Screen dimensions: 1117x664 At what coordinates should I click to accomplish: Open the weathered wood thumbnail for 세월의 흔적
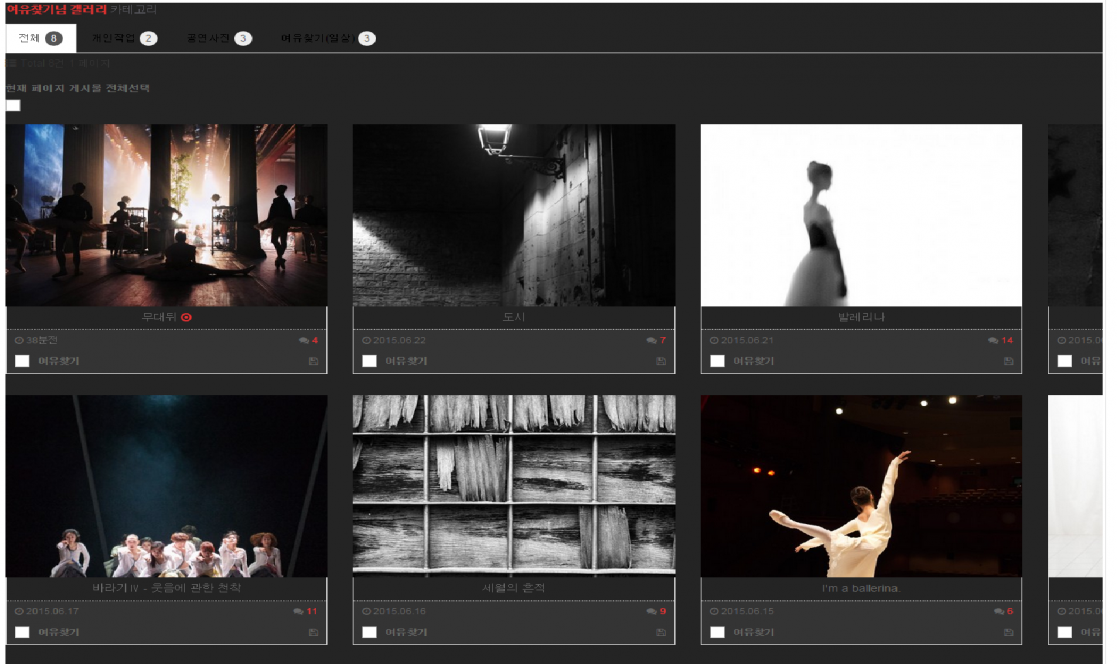click(x=514, y=486)
